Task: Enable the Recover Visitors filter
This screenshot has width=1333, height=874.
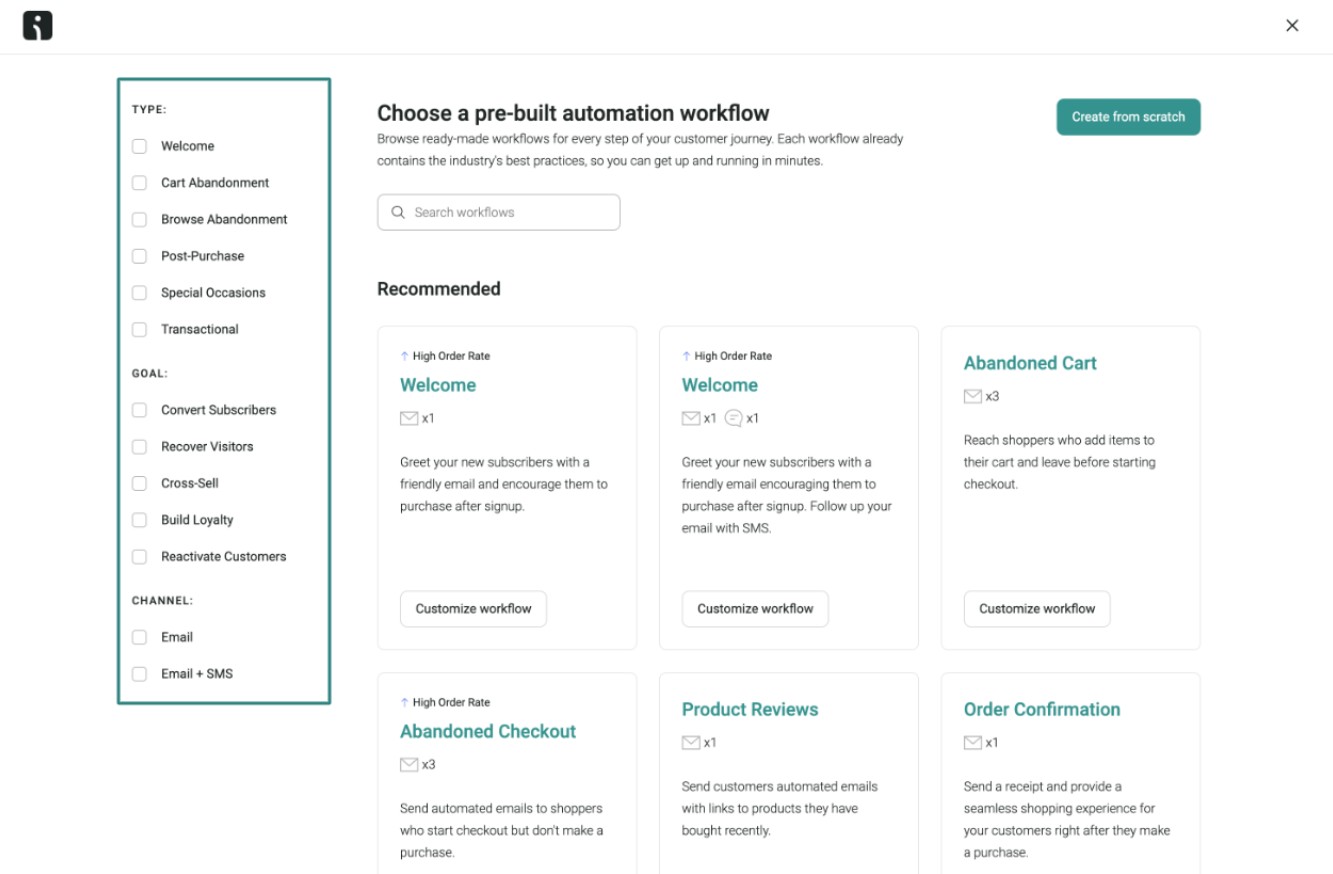Action: pyautogui.click(x=139, y=446)
